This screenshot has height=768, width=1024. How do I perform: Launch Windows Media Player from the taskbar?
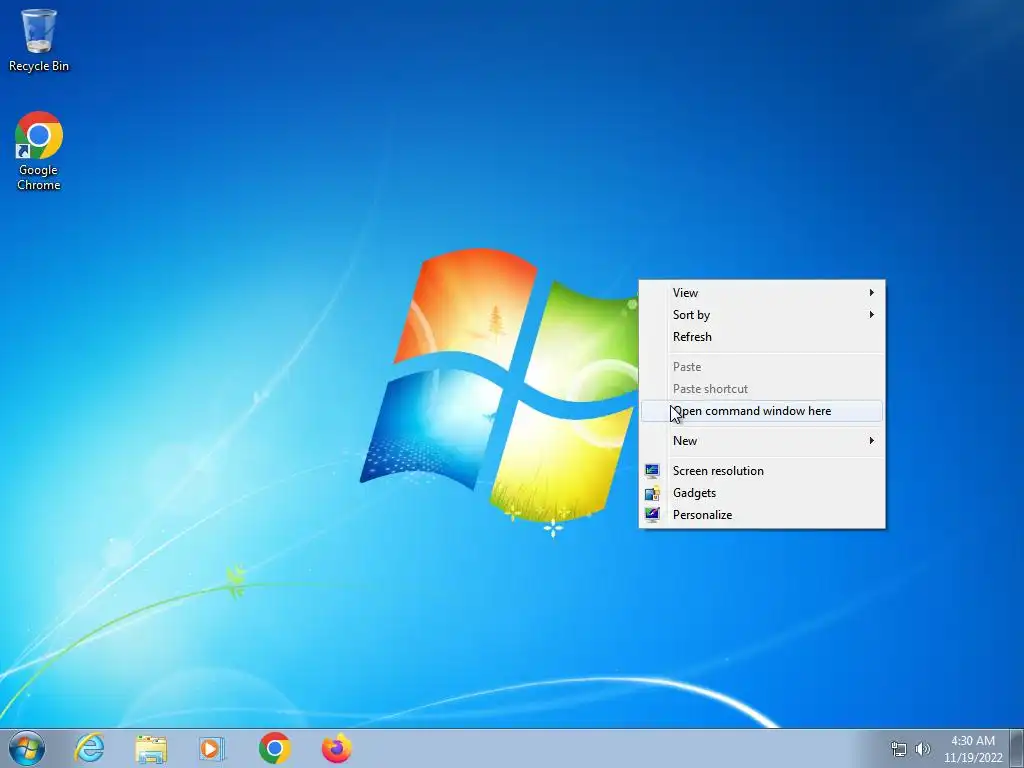(212, 748)
